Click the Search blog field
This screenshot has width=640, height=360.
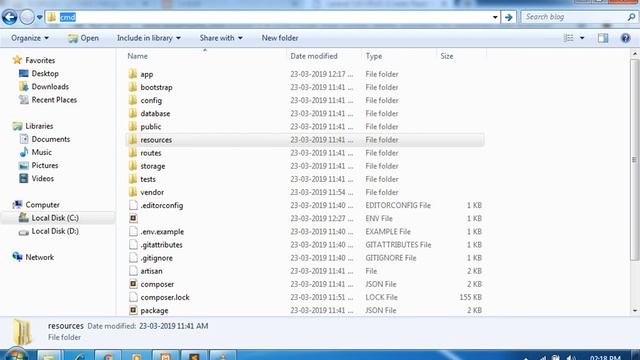(574, 17)
